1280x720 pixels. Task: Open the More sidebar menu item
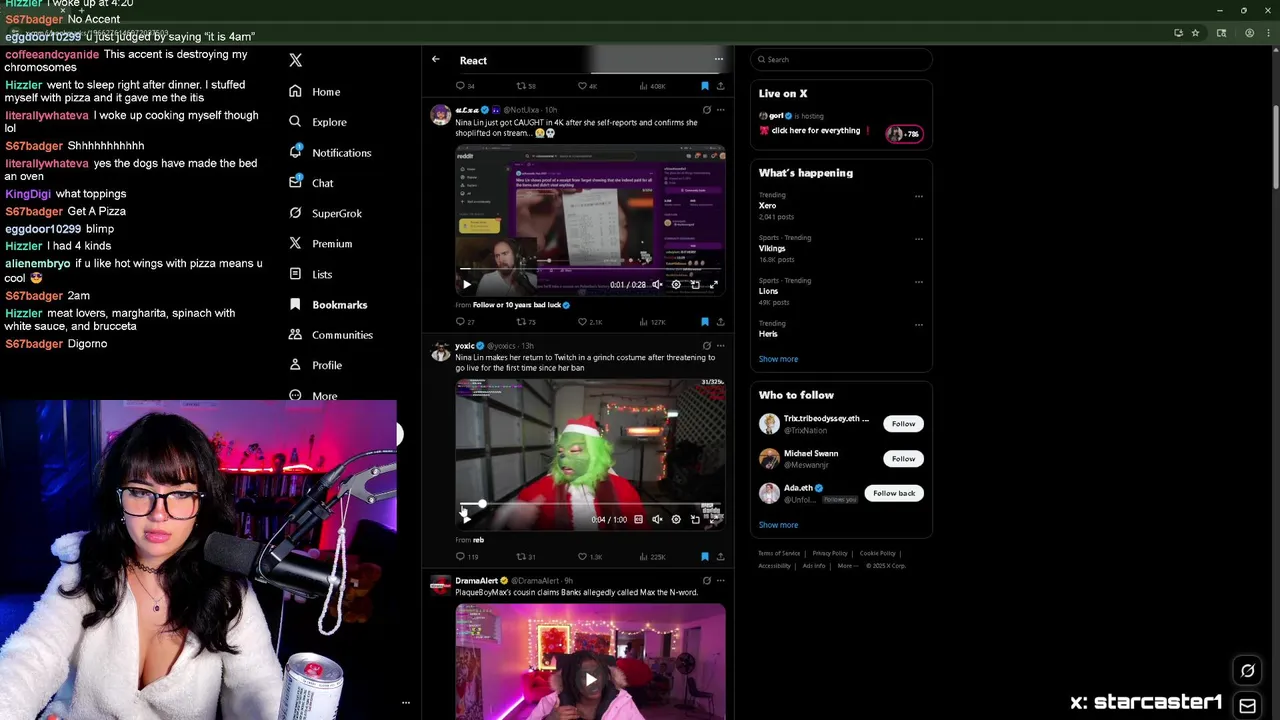pyautogui.click(x=313, y=396)
